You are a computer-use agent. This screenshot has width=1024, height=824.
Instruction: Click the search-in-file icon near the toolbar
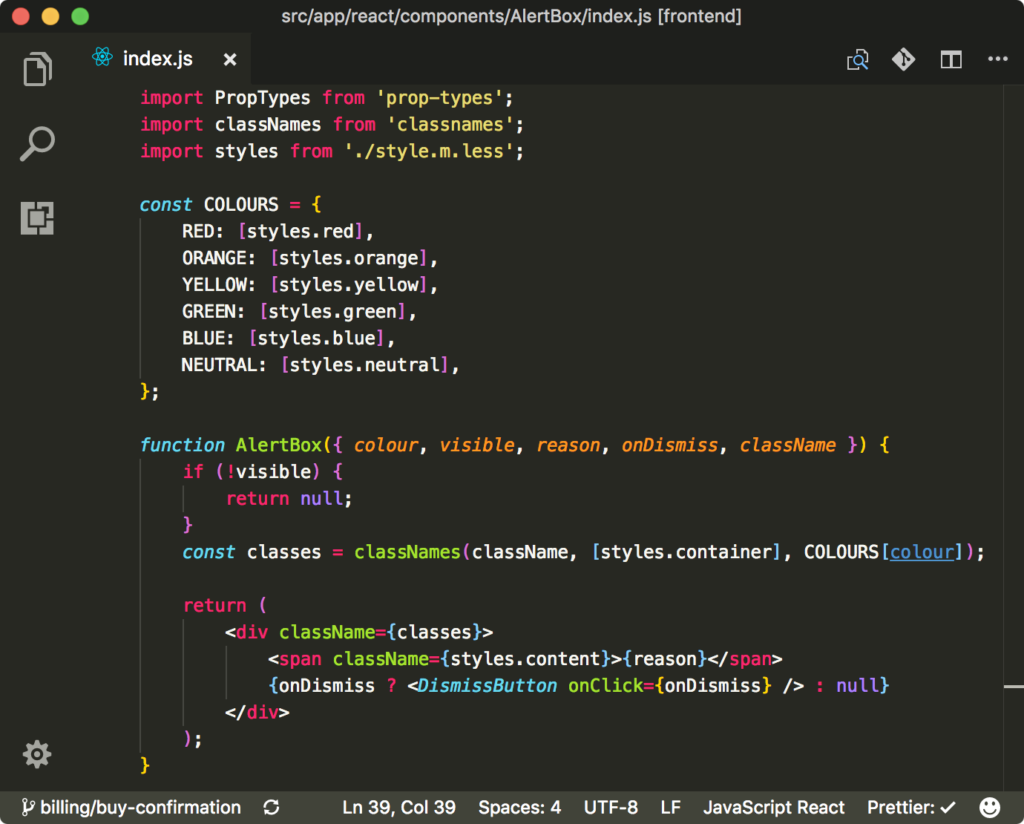pos(858,59)
